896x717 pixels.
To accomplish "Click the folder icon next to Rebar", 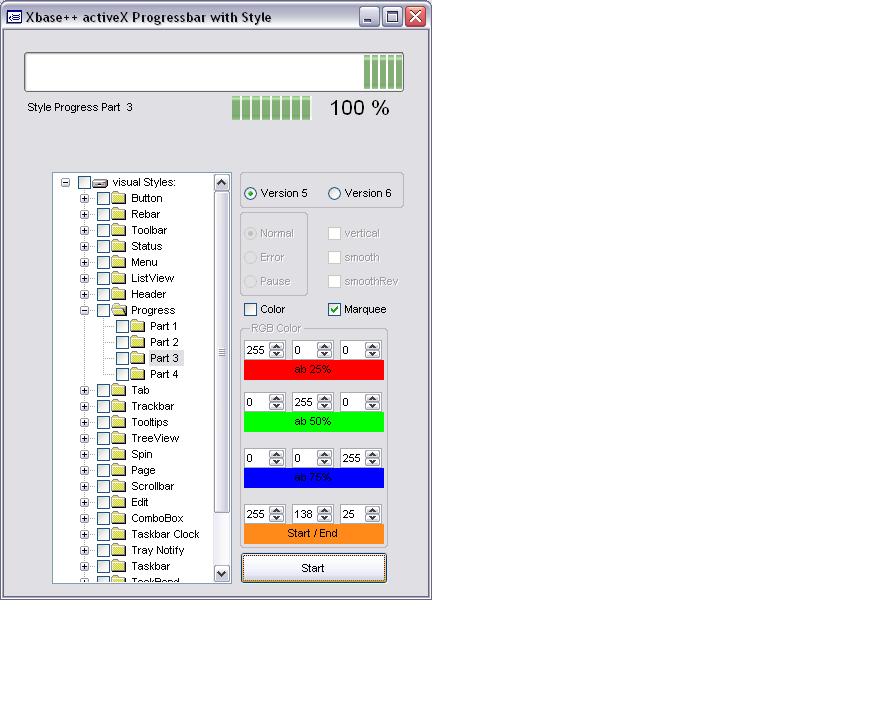I will tap(119, 214).
